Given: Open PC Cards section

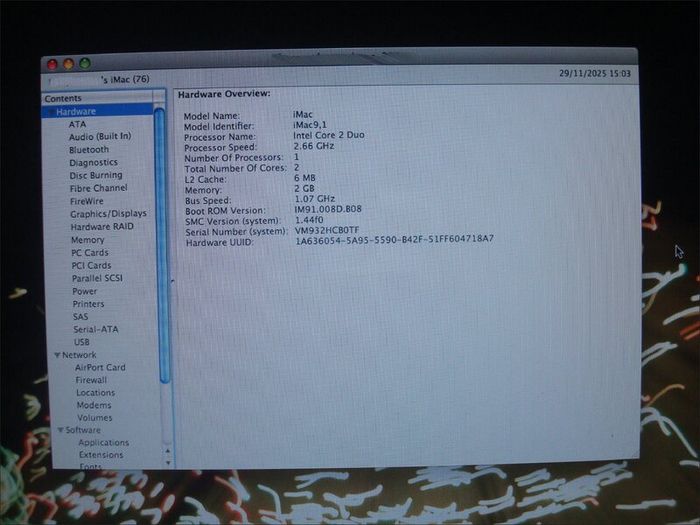Looking at the screenshot, I should coord(90,253).
